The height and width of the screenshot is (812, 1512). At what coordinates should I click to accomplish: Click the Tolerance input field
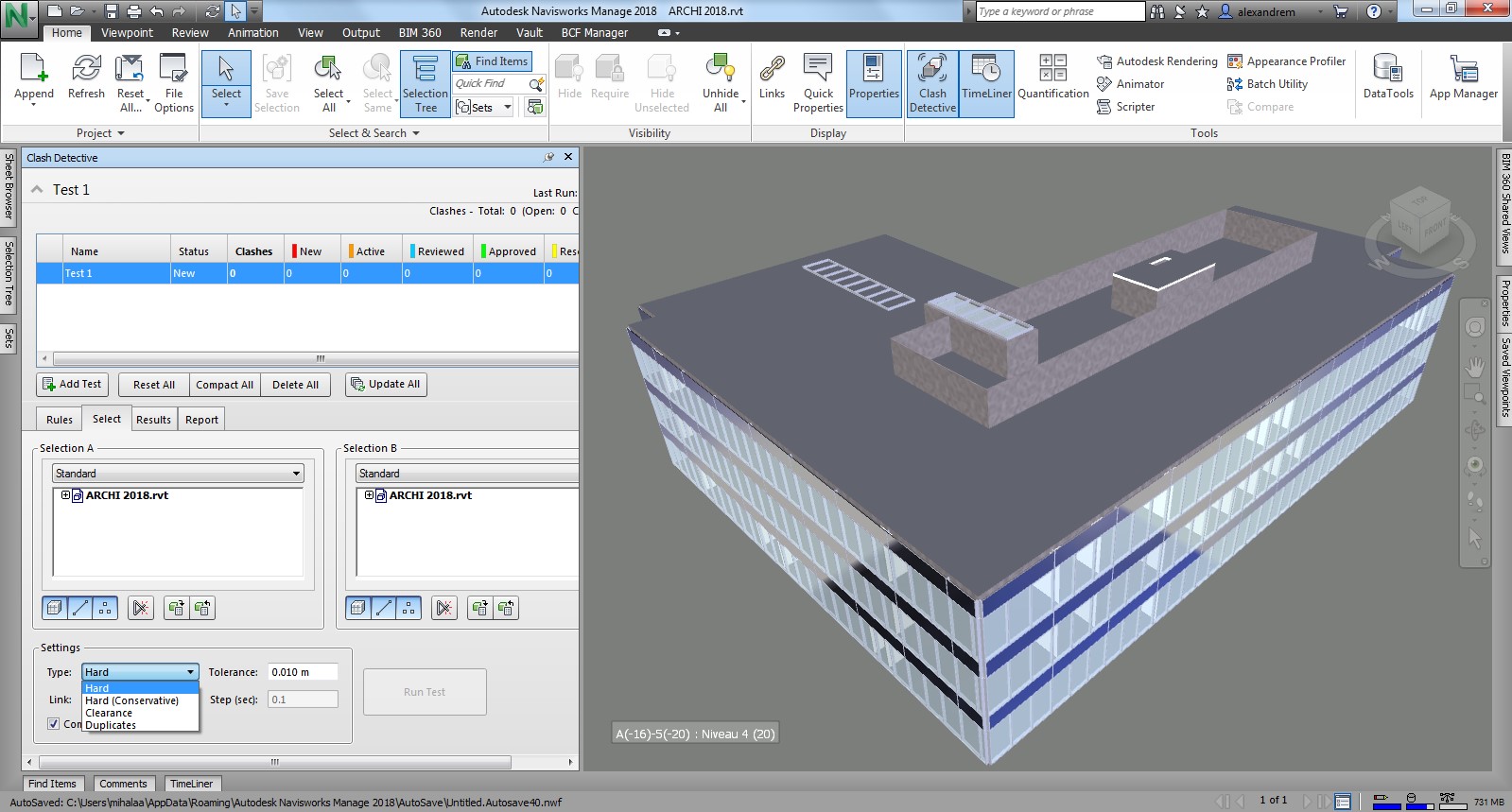(x=302, y=672)
